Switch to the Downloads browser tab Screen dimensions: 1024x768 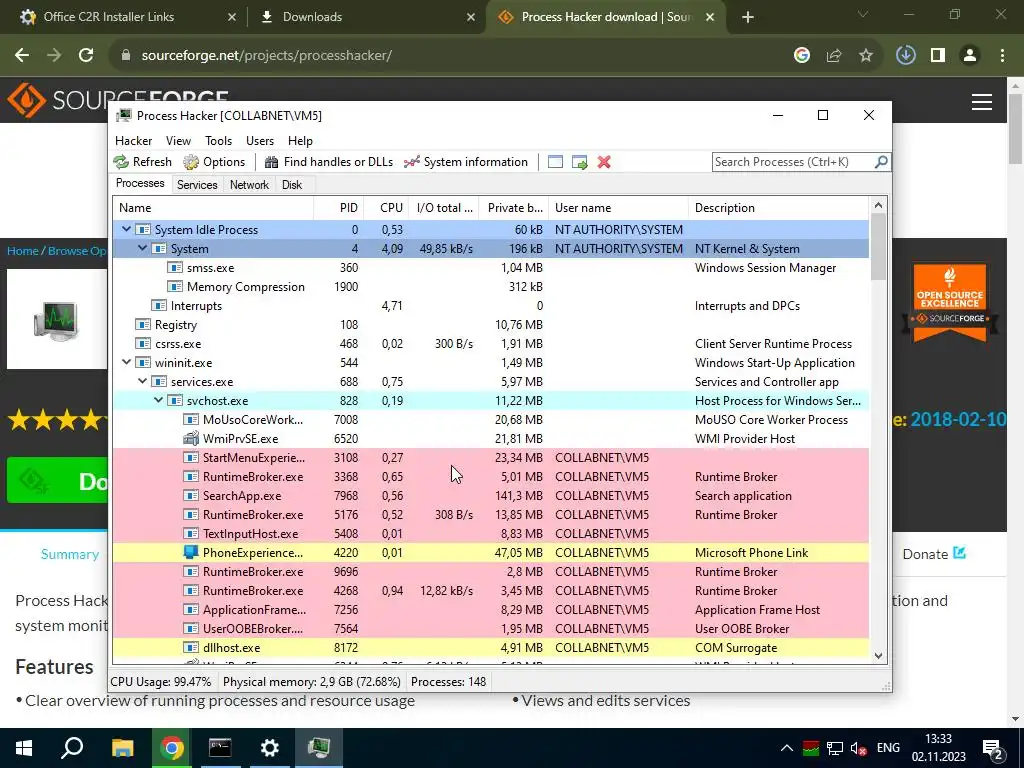pos(366,17)
